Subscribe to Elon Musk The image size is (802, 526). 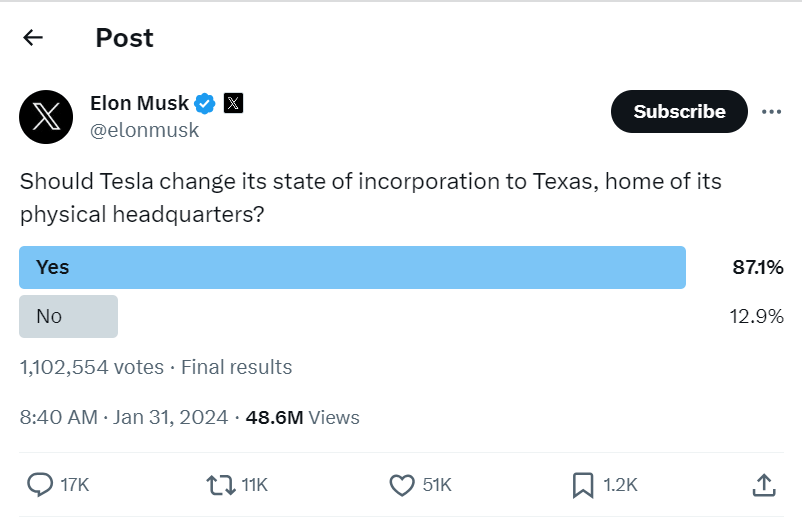679,112
